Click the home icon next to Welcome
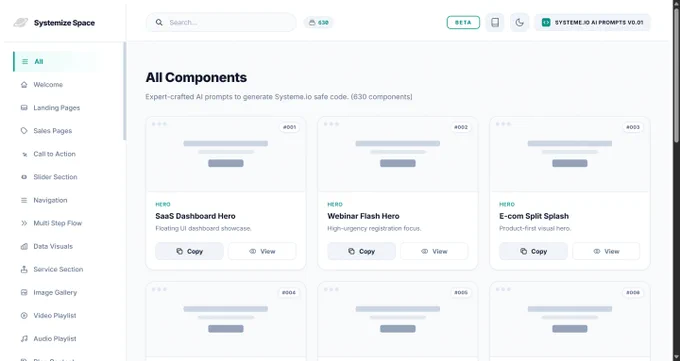 click(x=24, y=85)
